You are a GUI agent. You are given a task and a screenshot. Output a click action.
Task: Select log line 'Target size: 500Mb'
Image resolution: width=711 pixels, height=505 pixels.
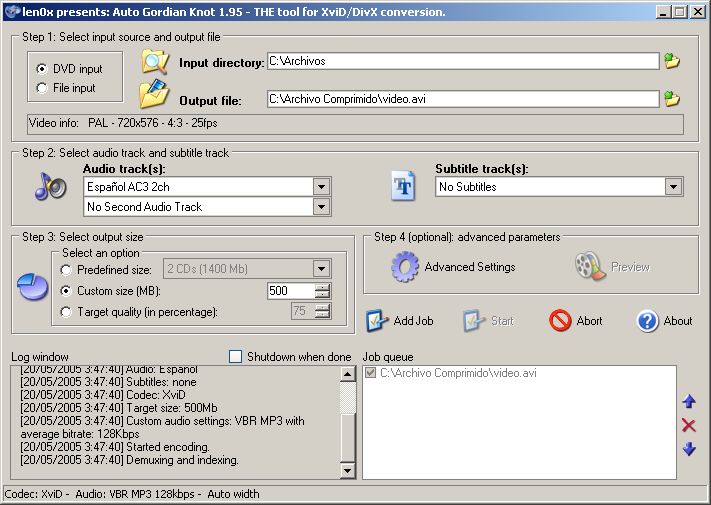click(119, 408)
